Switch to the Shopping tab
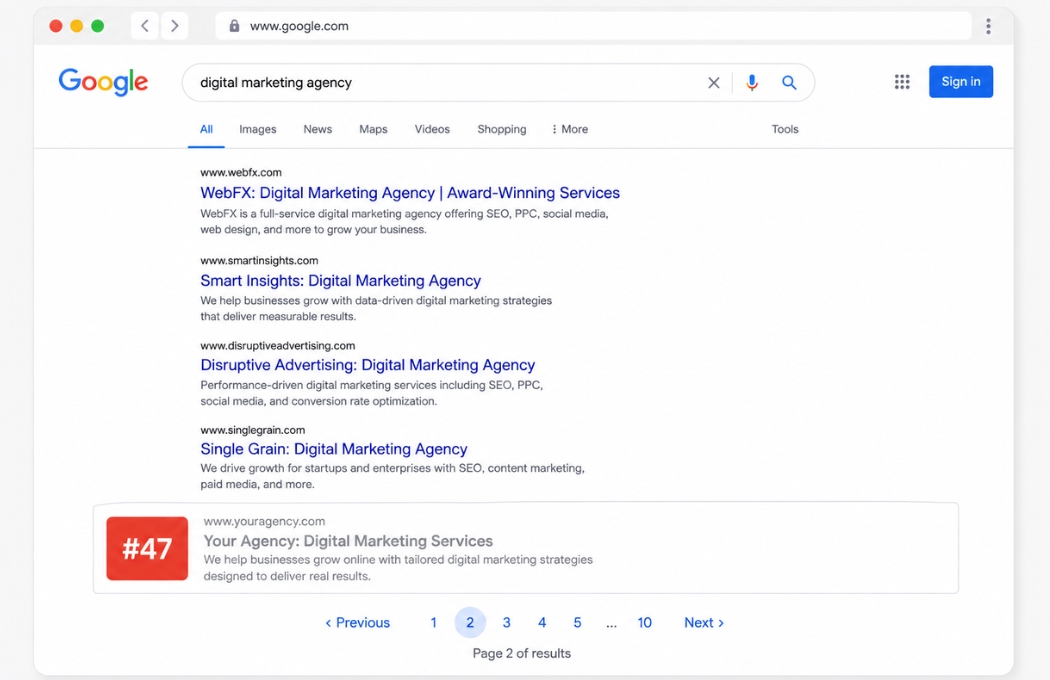 (x=502, y=129)
